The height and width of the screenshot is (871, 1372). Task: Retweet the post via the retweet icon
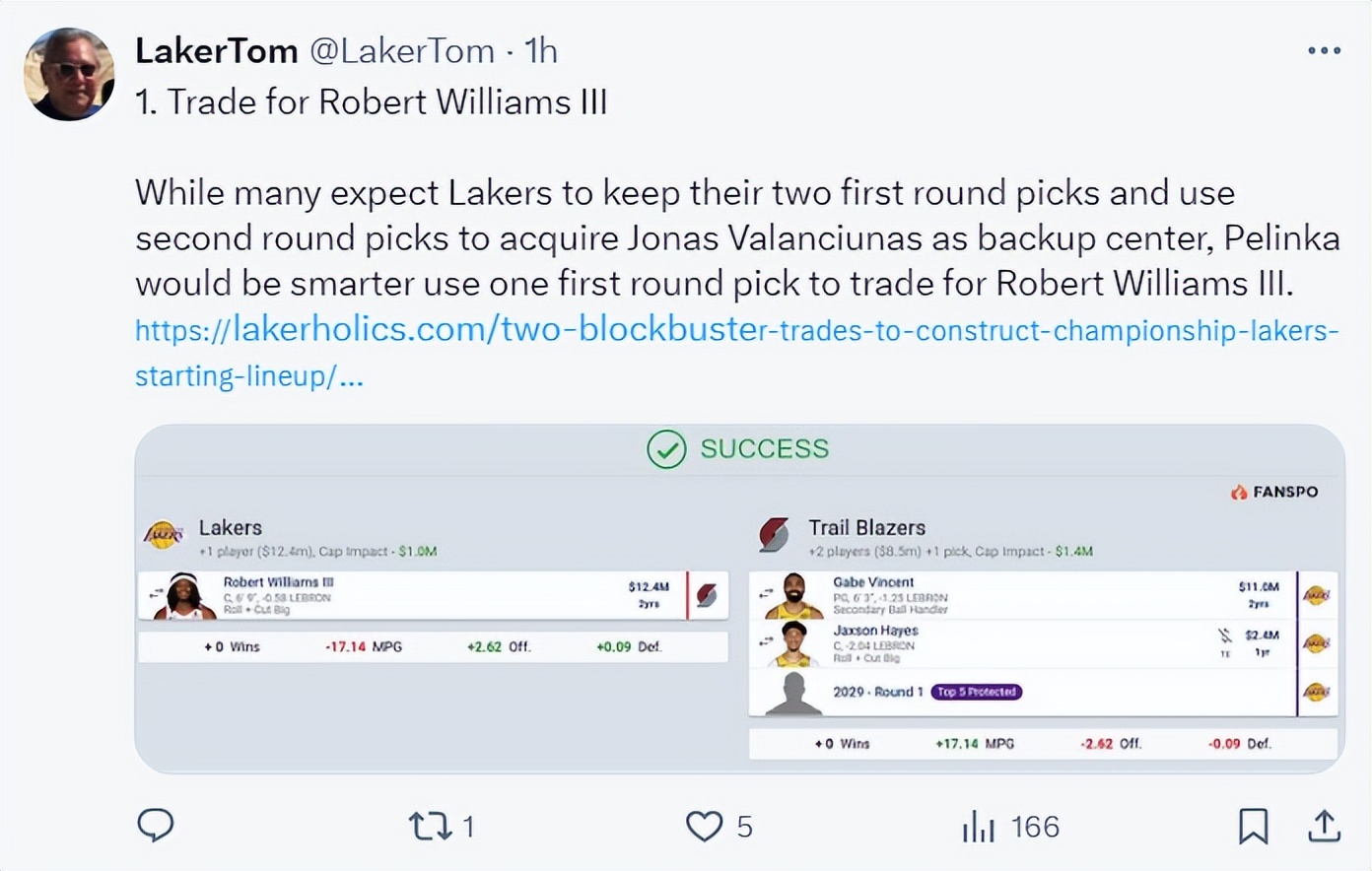(430, 826)
